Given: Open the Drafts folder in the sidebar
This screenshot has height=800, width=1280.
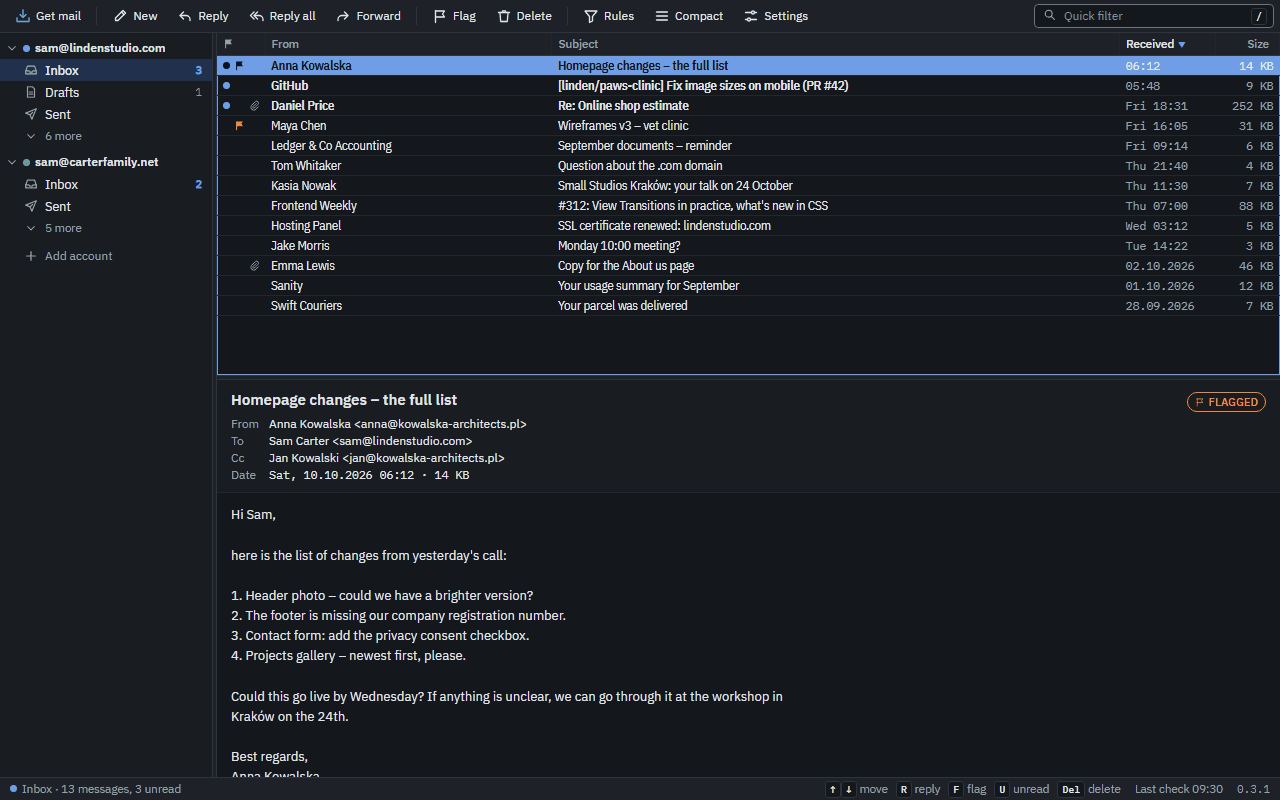Looking at the screenshot, I should (x=107, y=92).
